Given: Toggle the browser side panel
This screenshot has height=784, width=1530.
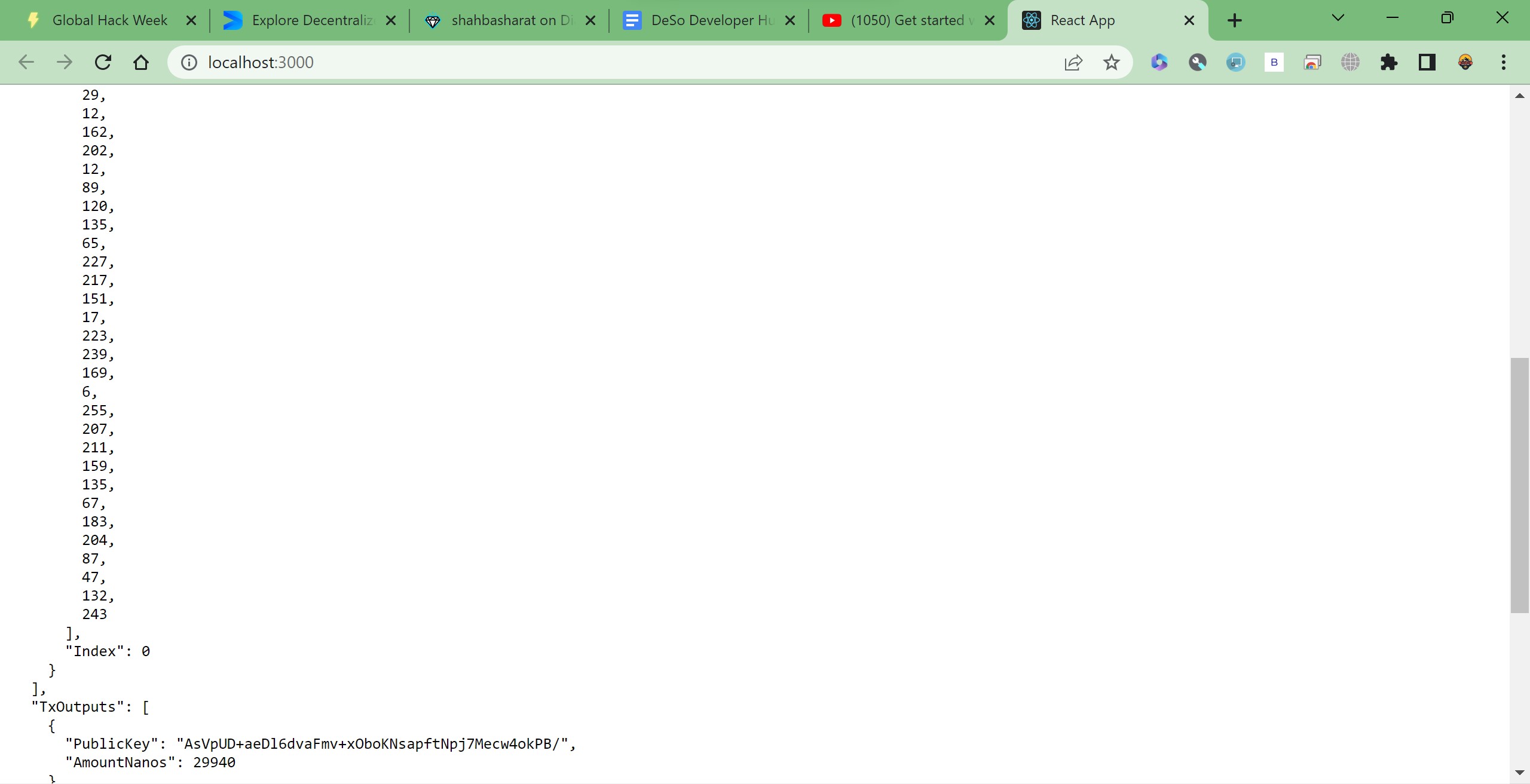Looking at the screenshot, I should pos(1427,62).
